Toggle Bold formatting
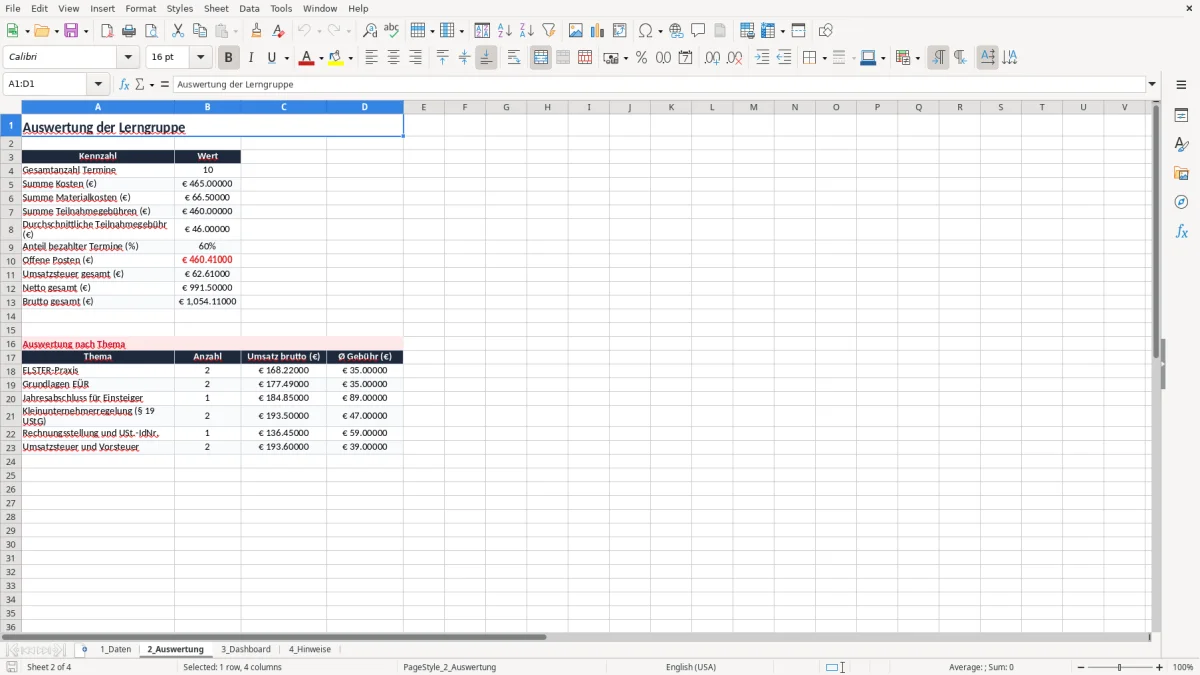This screenshot has width=1200, height=675. [x=229, y=58]
